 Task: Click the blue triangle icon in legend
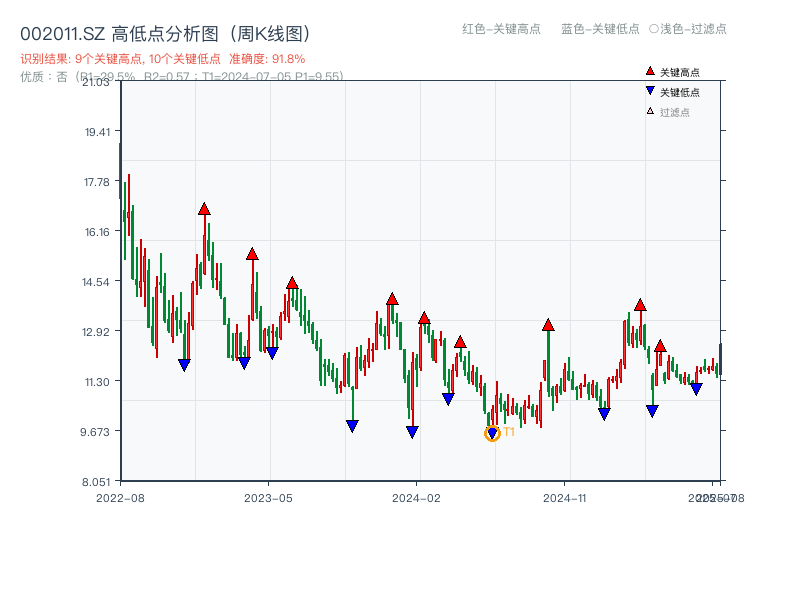pos(650,91)
